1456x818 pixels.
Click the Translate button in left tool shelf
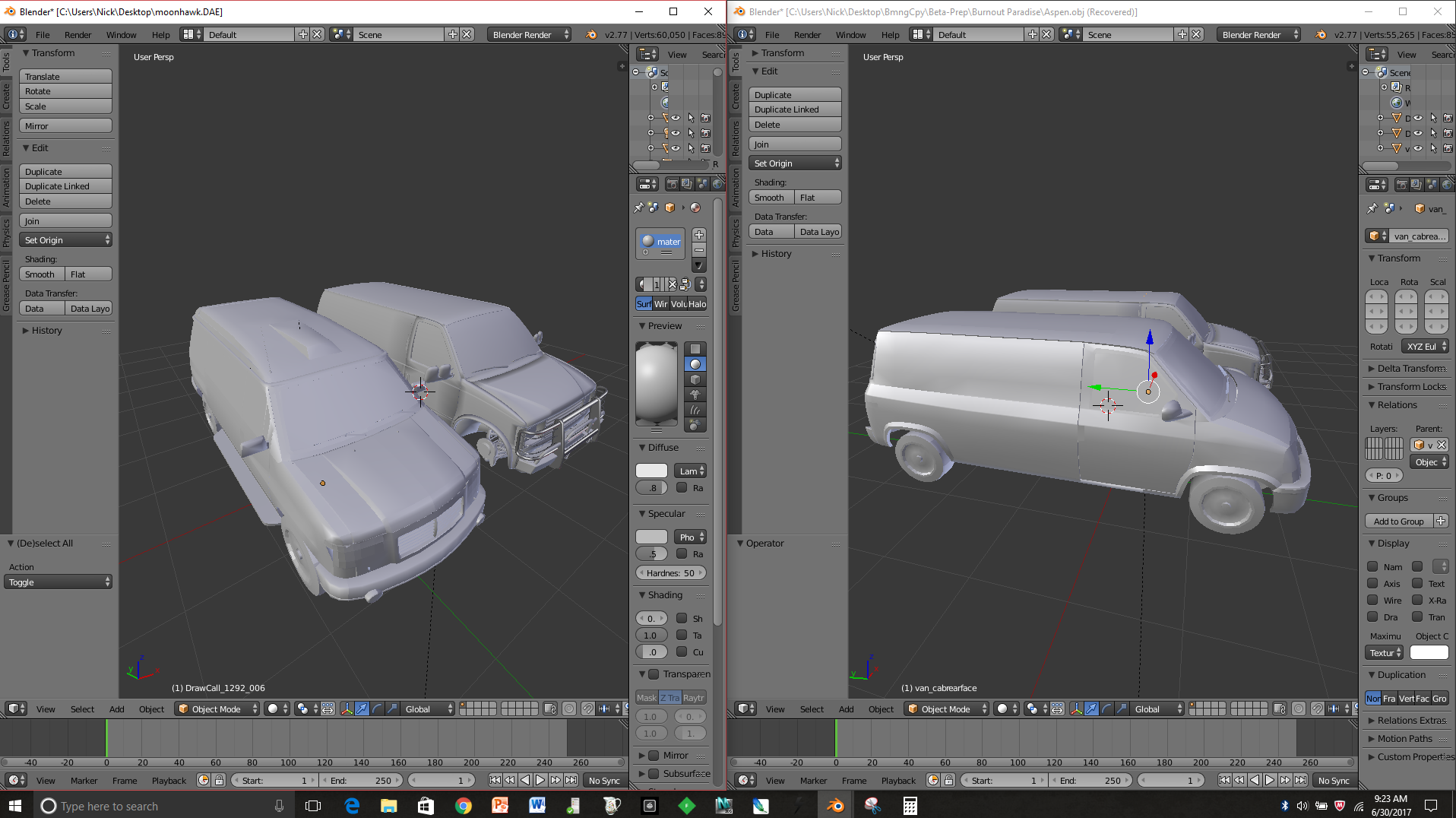(66, 76)
